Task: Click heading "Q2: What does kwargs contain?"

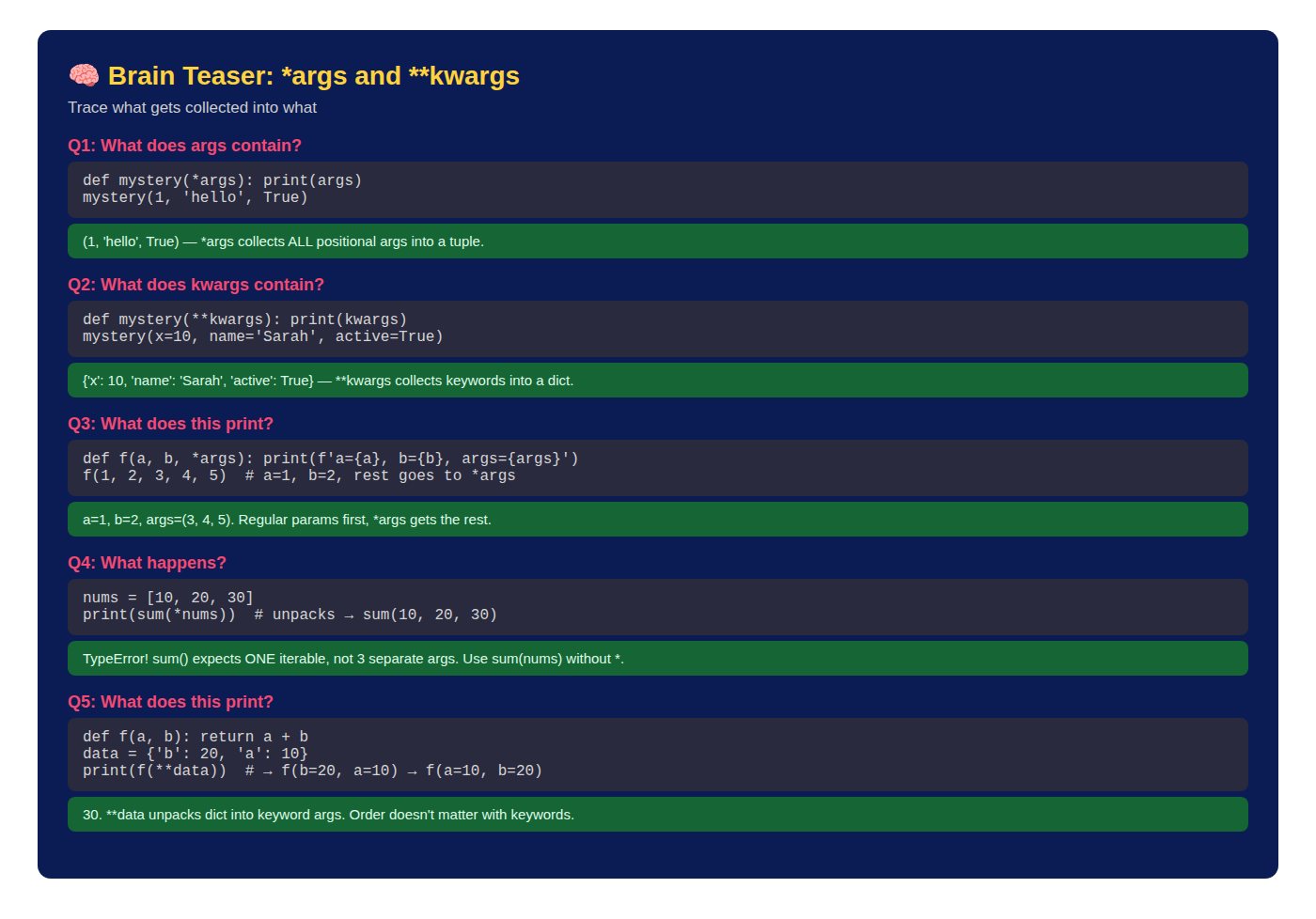Action: pos(196,285)
